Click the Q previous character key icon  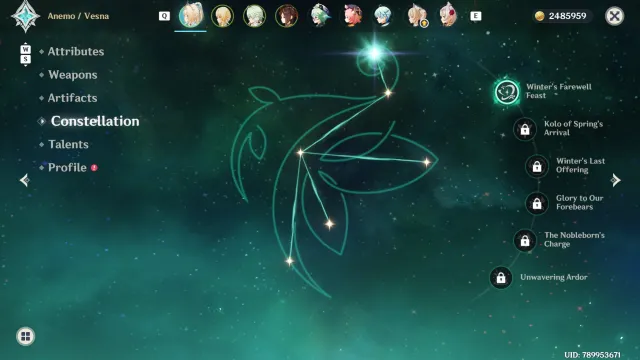click(164, 16)
